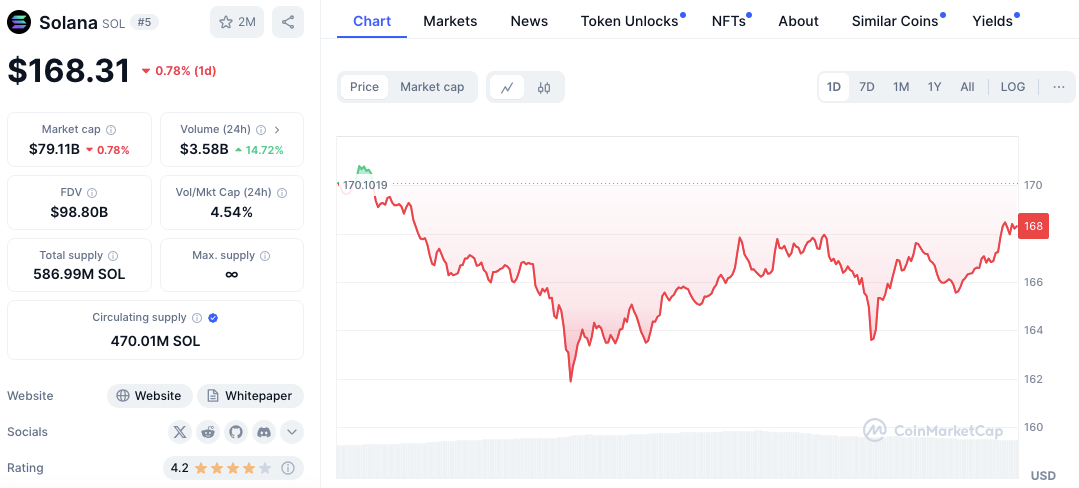
Task: Show Vol/Mkt Cap (24h) info icon
Action: tap(282, 193)
